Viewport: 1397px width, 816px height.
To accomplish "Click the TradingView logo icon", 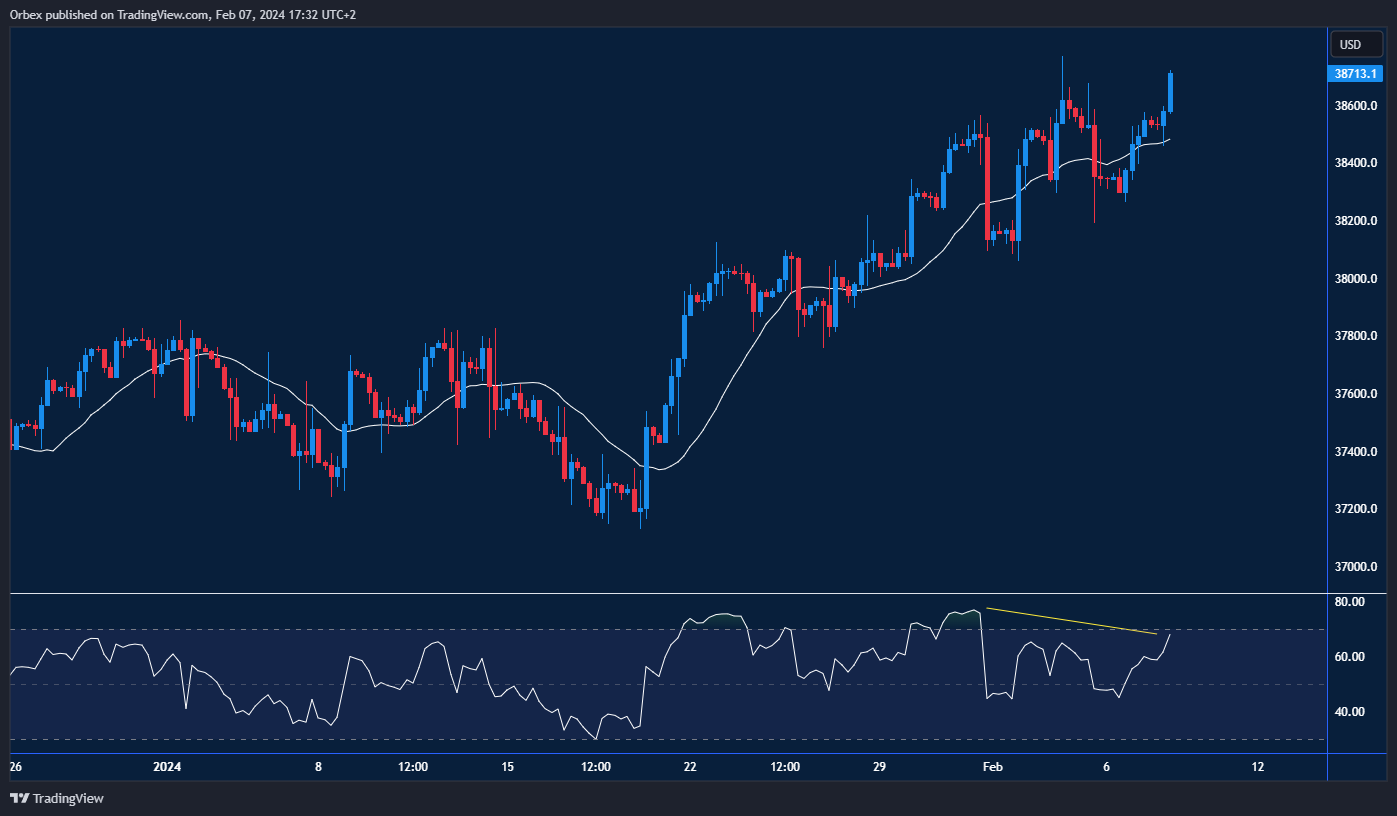I will point(19,798).
